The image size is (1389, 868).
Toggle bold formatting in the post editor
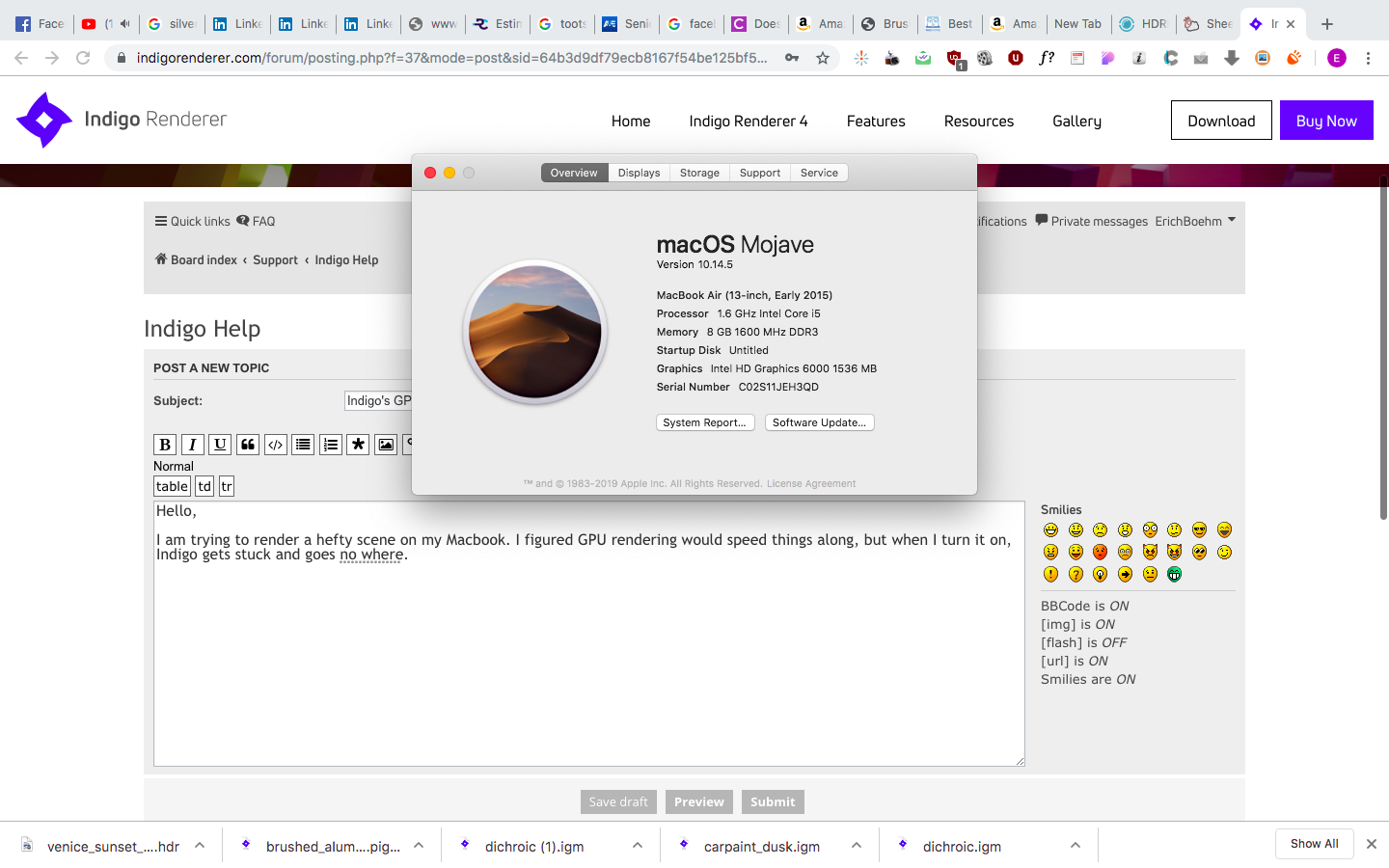click(165, 445)
